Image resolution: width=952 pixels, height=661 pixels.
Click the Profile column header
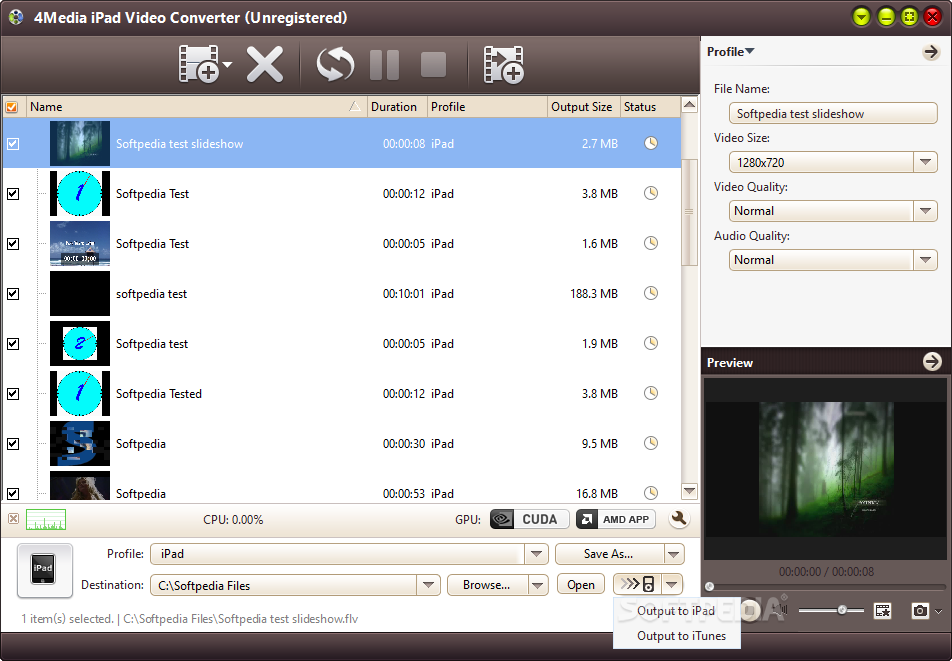(487, 107)
